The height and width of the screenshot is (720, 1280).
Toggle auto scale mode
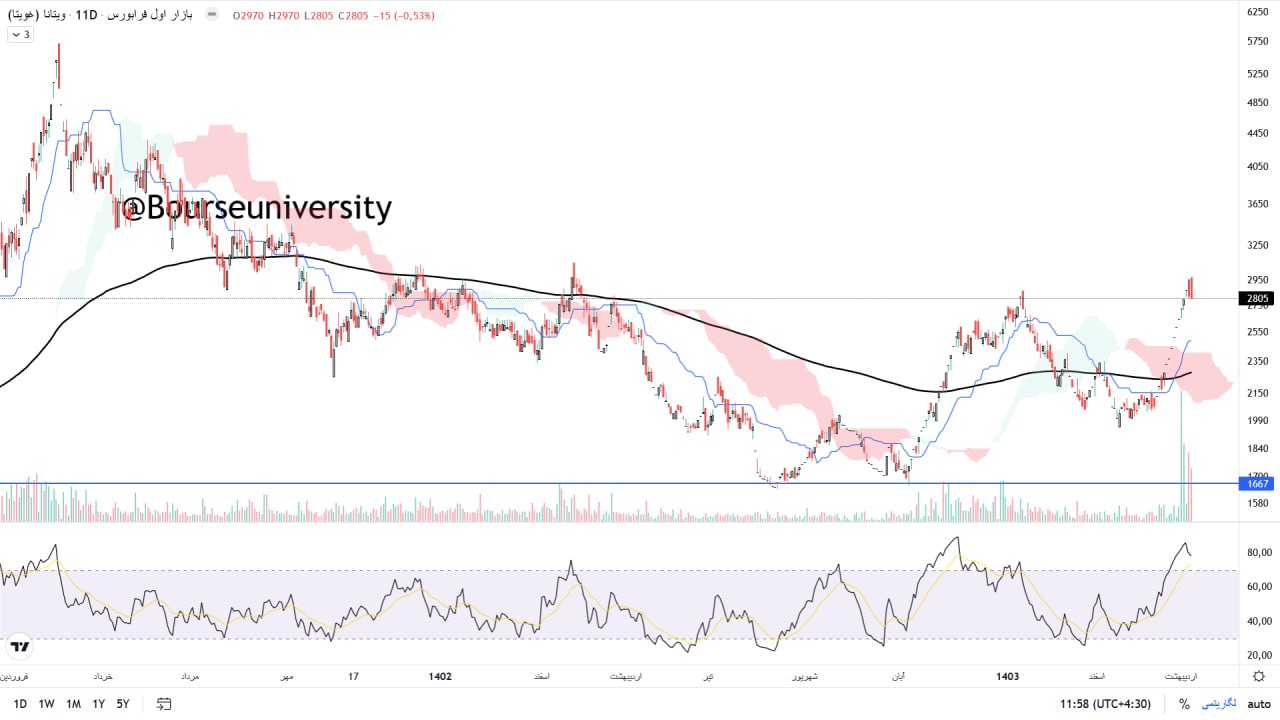pyautogui.click(x=1258, y=704)
